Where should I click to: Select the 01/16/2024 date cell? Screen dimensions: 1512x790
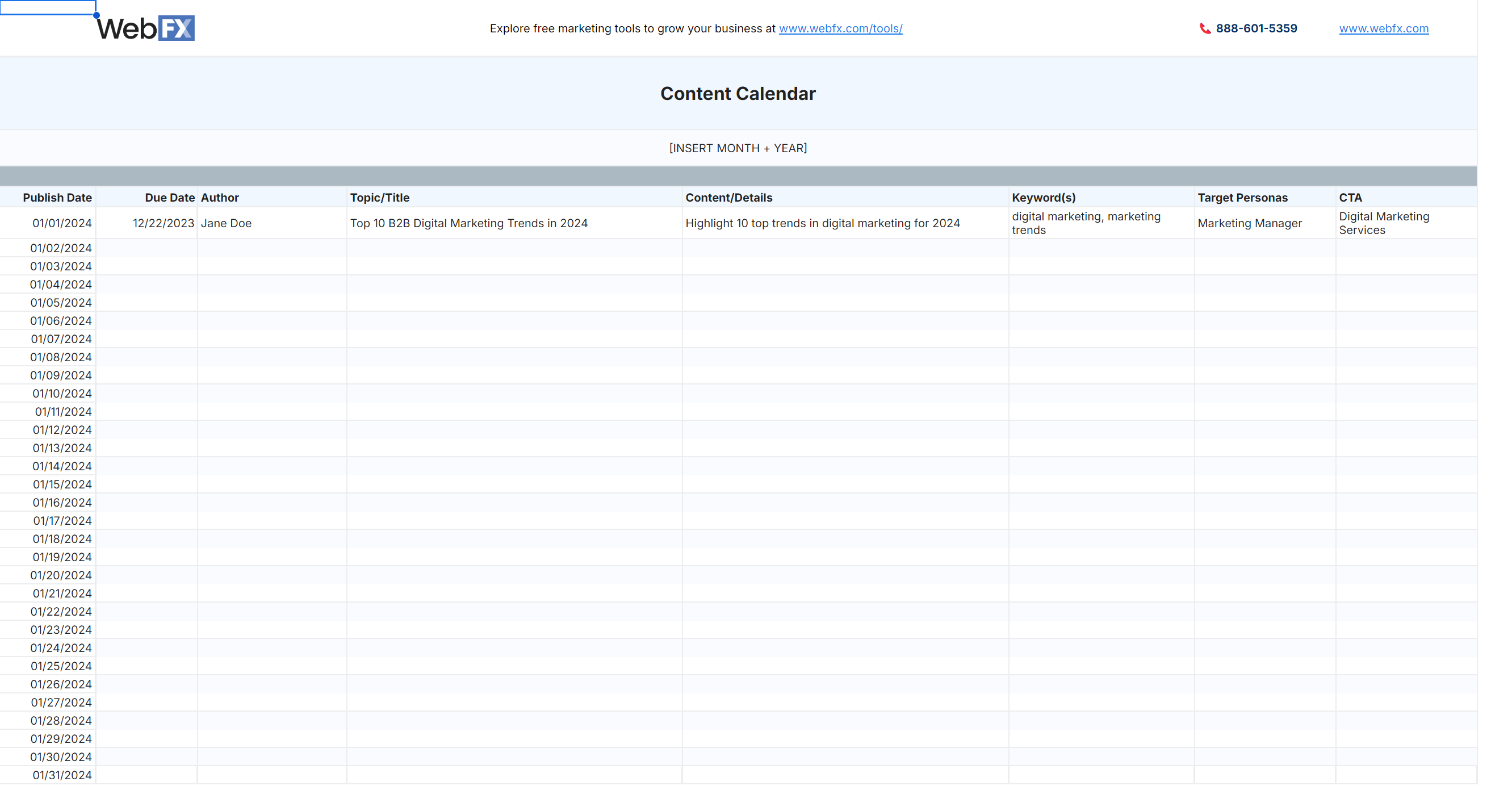pyautogui.click(x=48, y=503)
